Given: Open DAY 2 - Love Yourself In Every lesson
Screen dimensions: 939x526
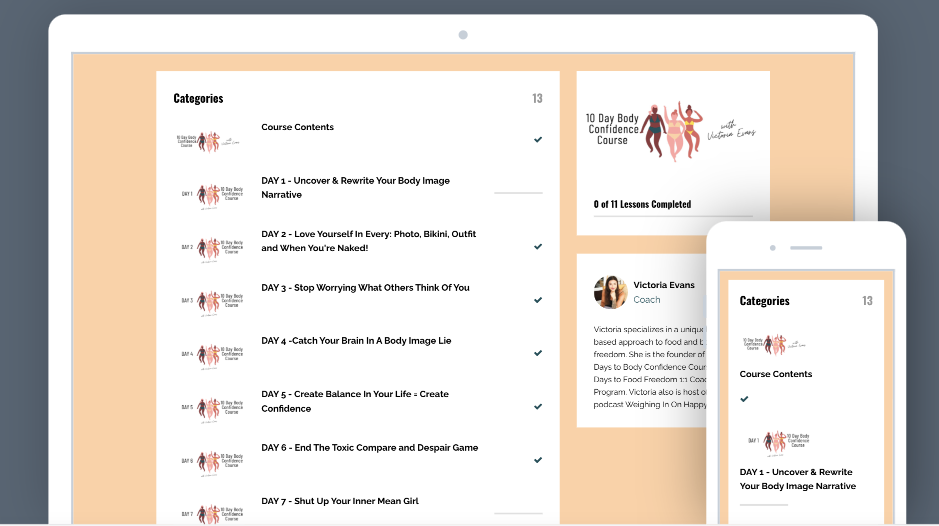Looking at the screenshot, I should [x=368, y=241].
